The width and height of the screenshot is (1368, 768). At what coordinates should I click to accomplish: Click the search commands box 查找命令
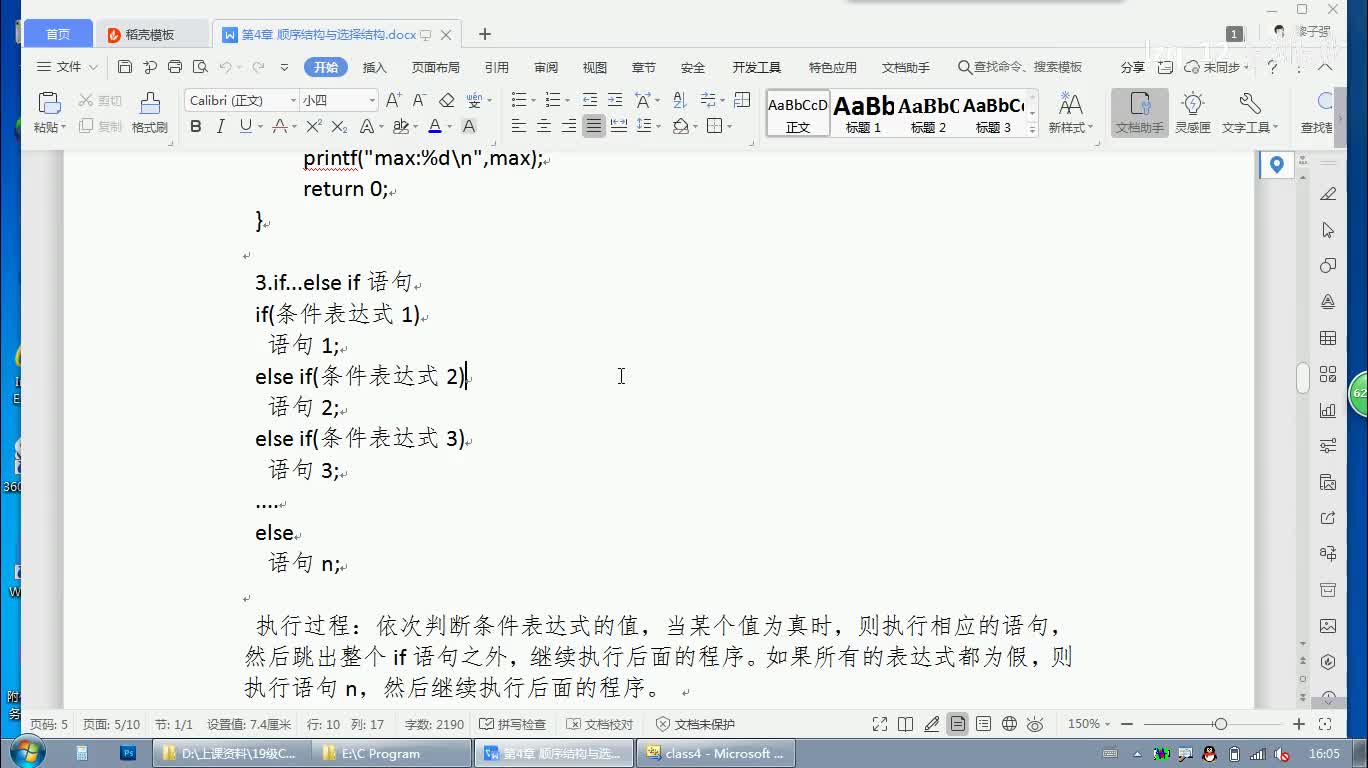click(1020, 67)
